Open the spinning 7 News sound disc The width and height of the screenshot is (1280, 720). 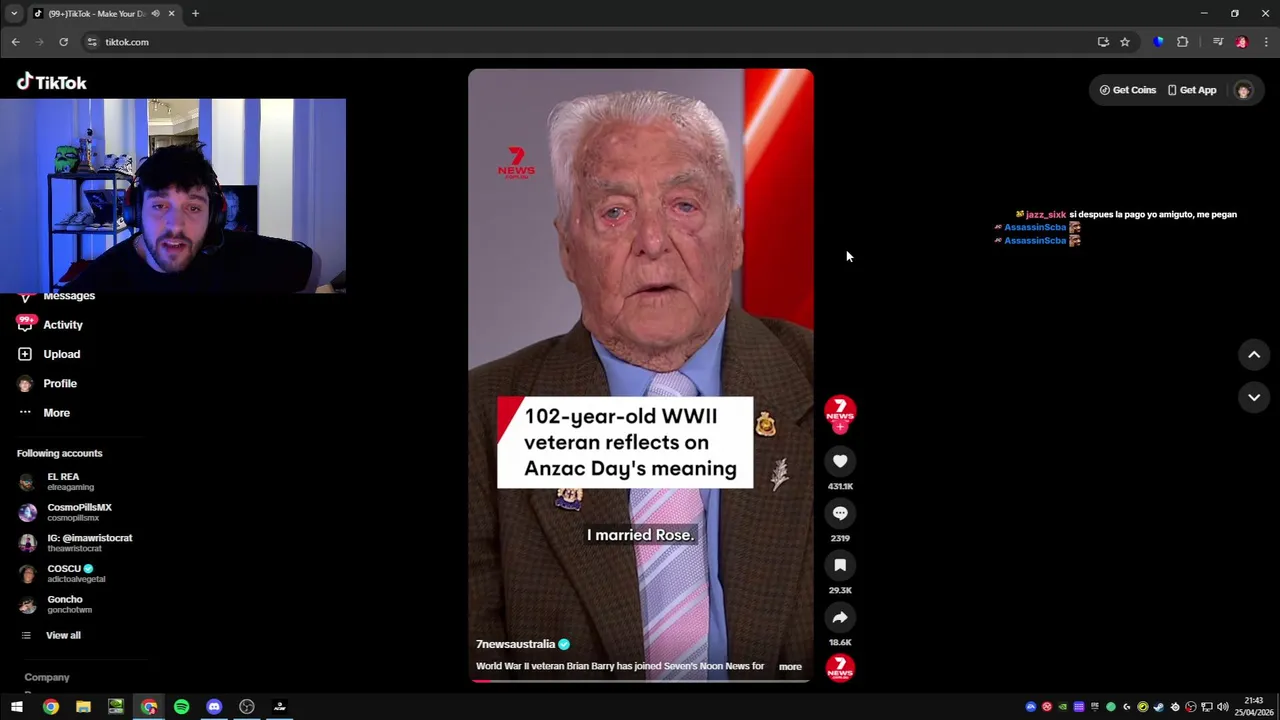coord(840,667)
